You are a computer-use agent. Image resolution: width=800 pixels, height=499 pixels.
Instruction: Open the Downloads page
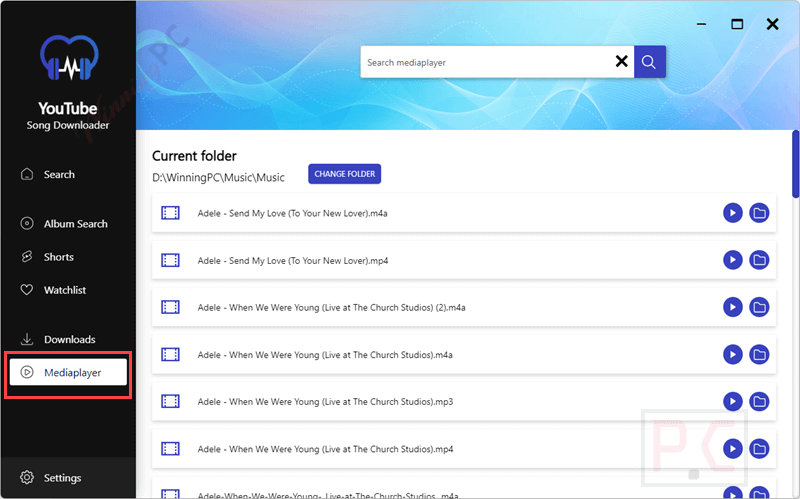pyautogui.click(x=68, y=339)
